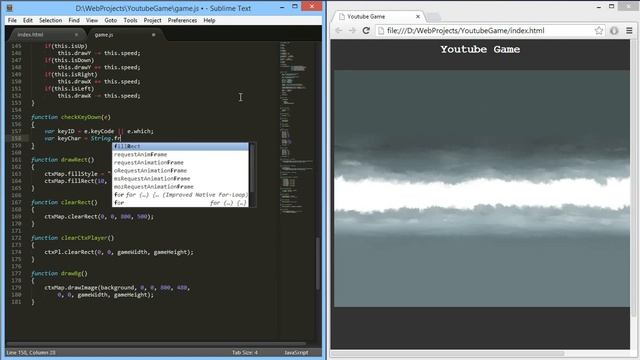640x360 pixels.
Task: Open the Chrome hamburger menu
Action: 629,31
